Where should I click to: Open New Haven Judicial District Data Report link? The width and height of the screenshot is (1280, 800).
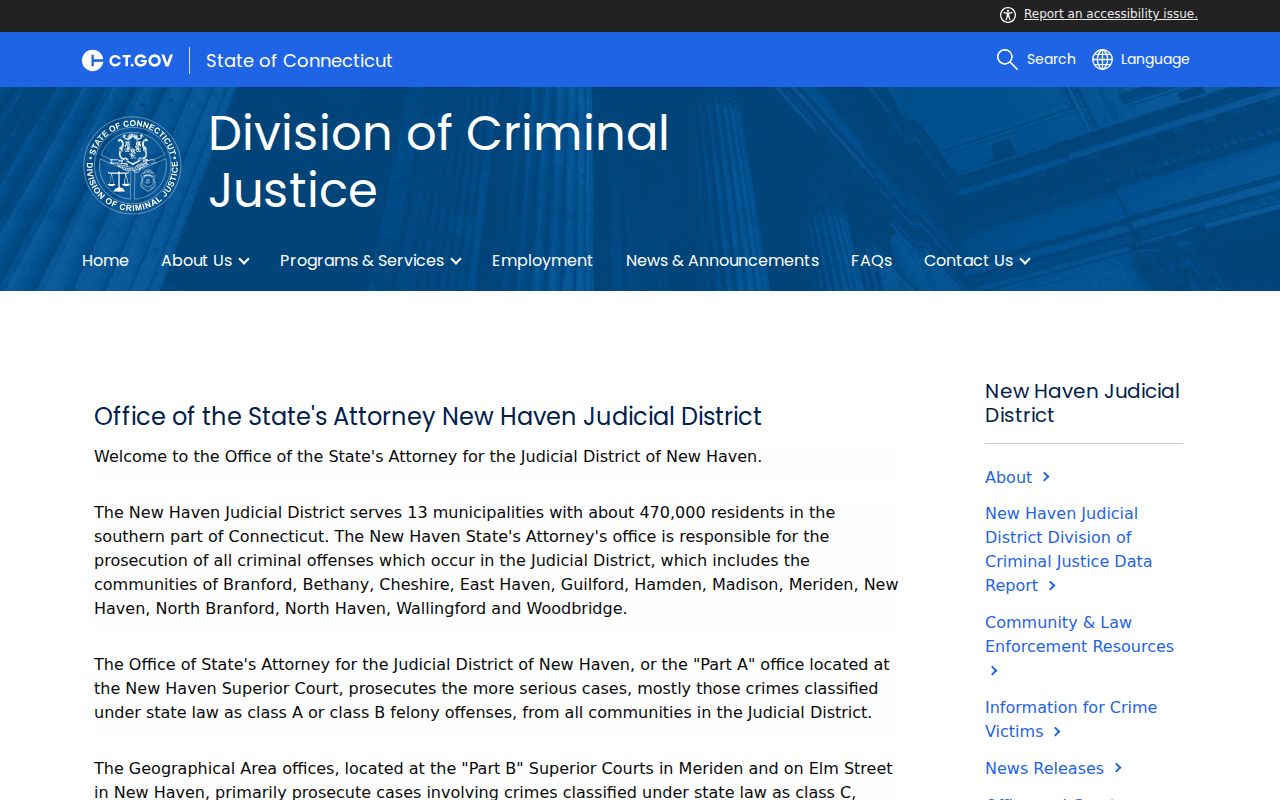tap(1068, 549)
